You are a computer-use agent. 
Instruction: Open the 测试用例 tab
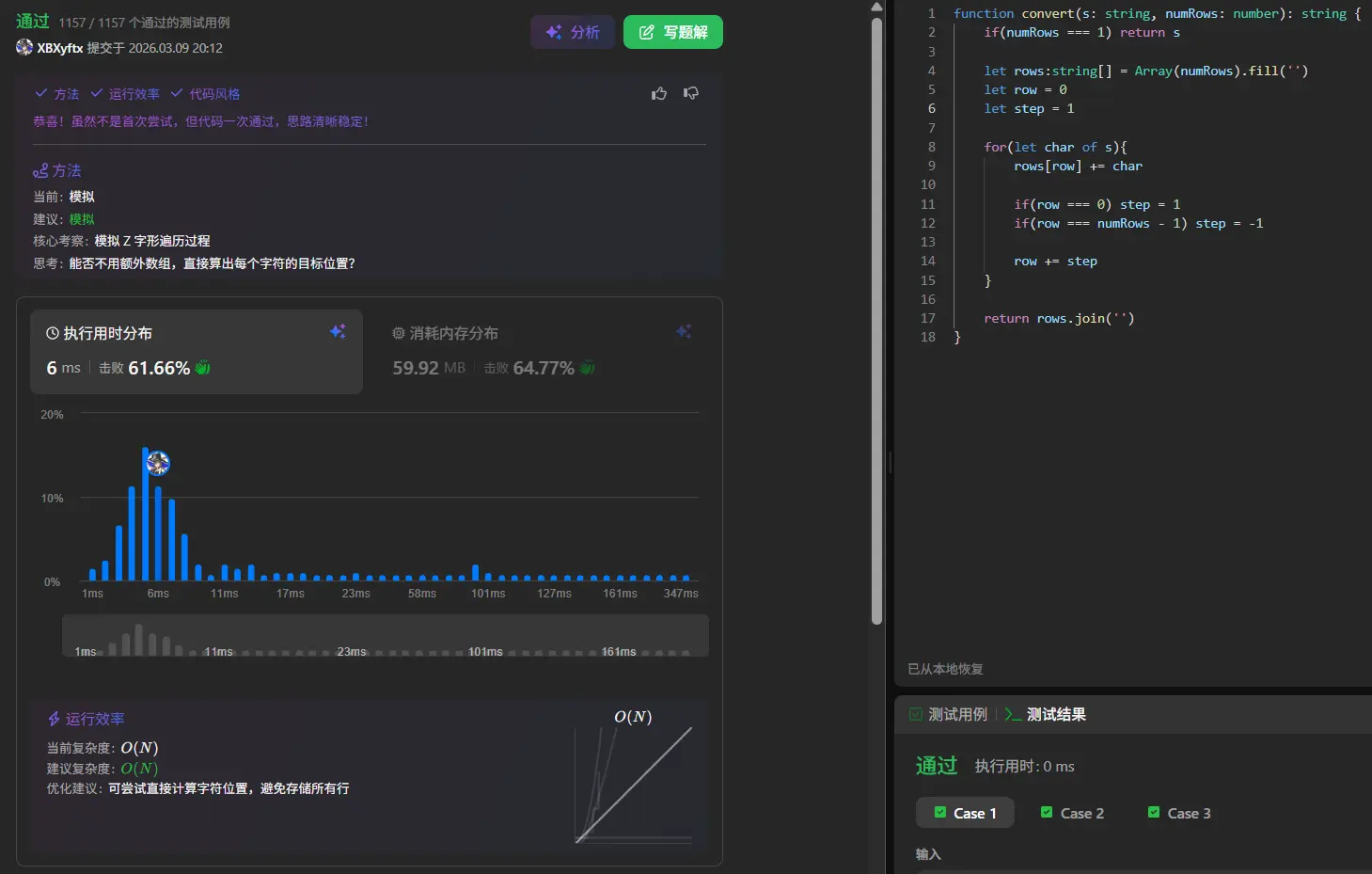click(949, 714)
